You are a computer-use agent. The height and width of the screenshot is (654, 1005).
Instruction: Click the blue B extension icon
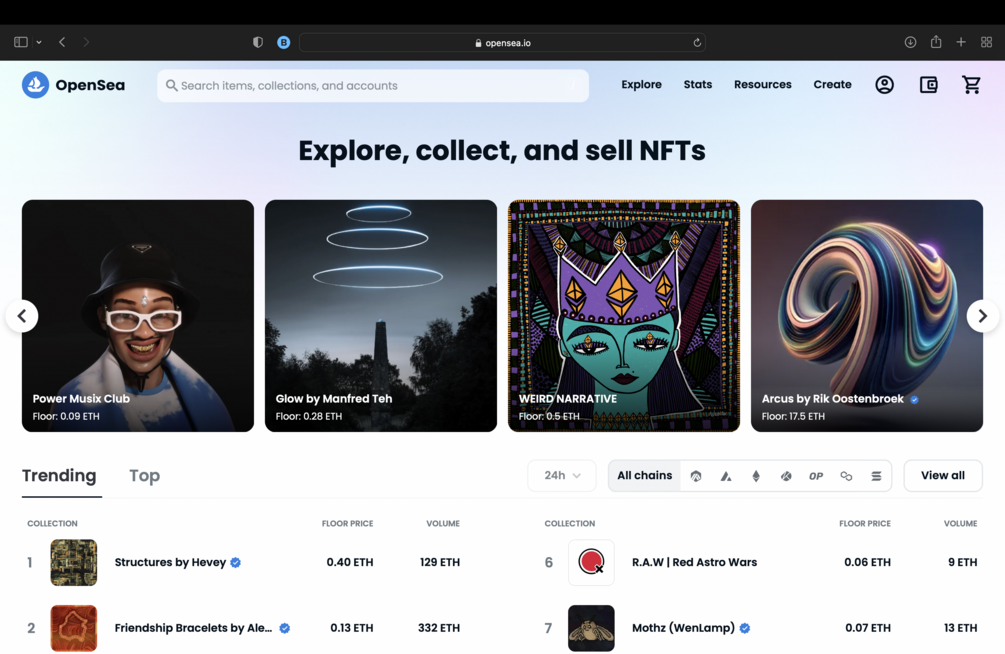283,42
